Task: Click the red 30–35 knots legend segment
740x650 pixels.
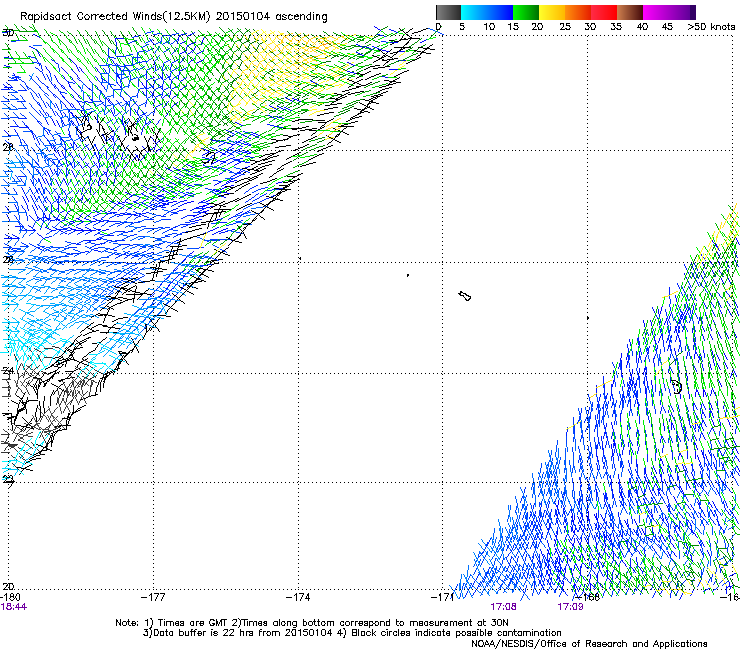Action: (604, 12)
